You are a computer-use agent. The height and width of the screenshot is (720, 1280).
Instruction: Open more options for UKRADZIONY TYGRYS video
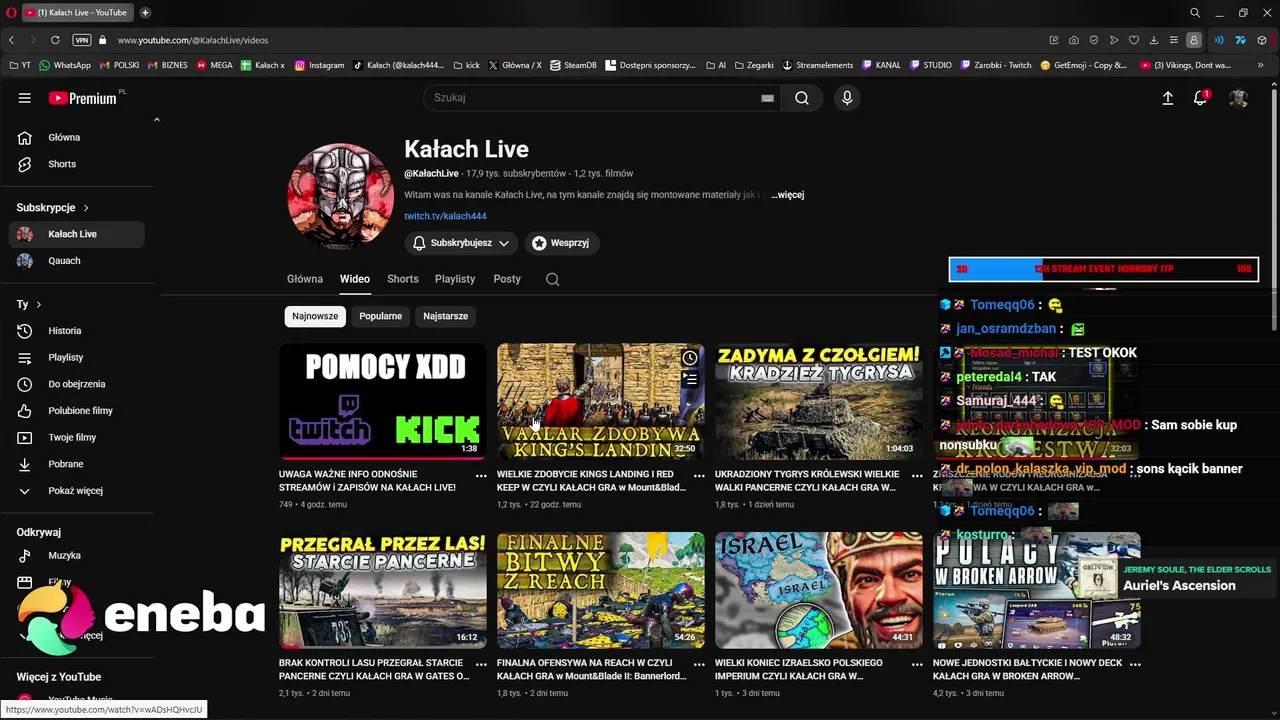click(917, 476)
